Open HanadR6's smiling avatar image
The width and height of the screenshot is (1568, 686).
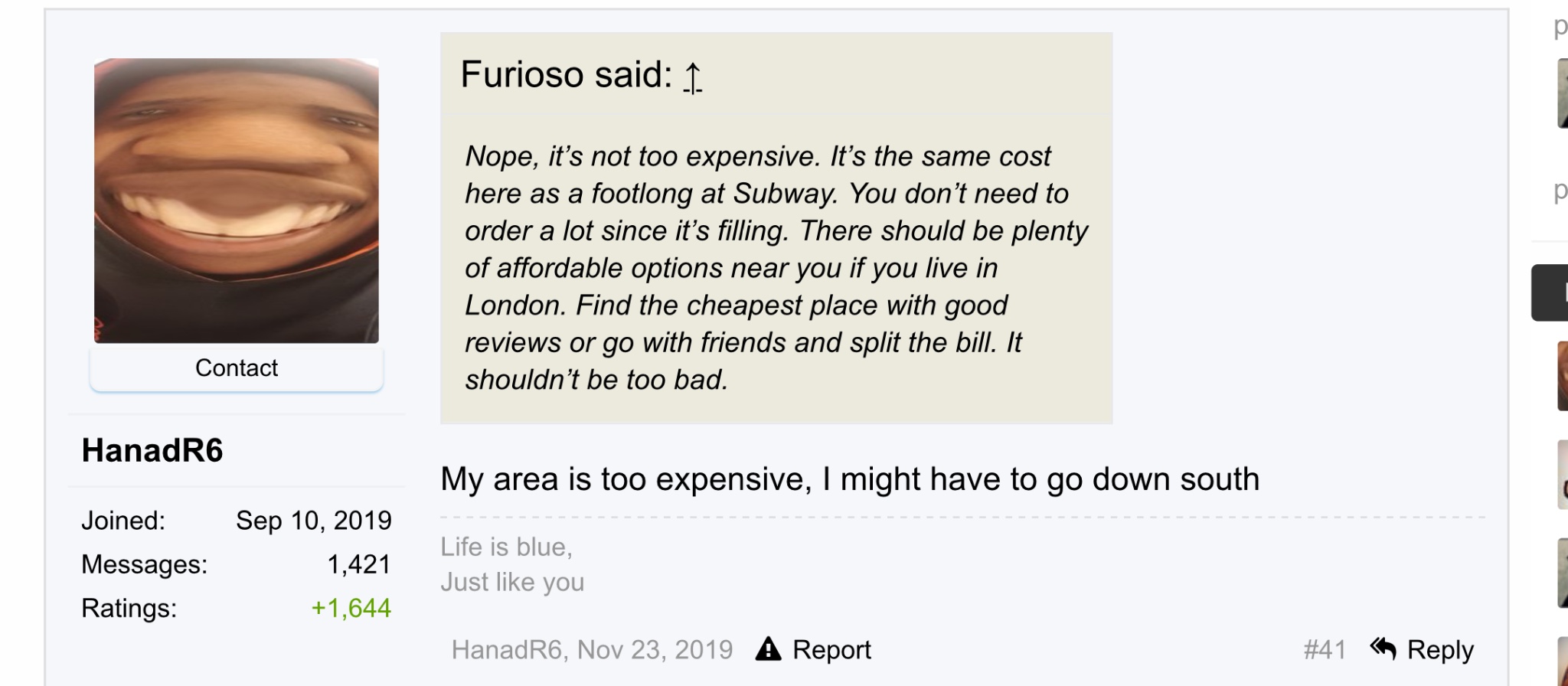tap(237, 201)
